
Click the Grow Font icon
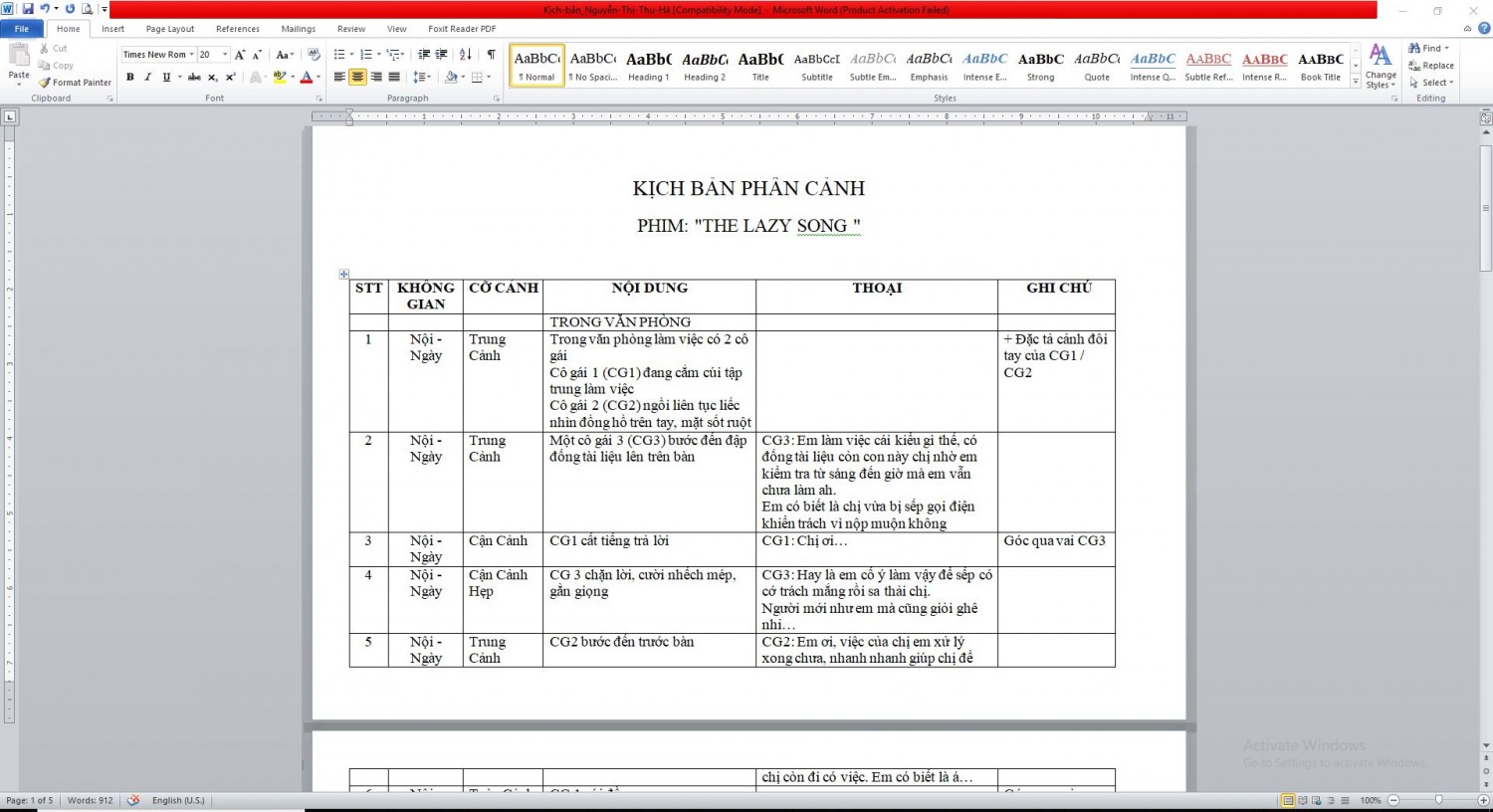[x=240, y=55]
